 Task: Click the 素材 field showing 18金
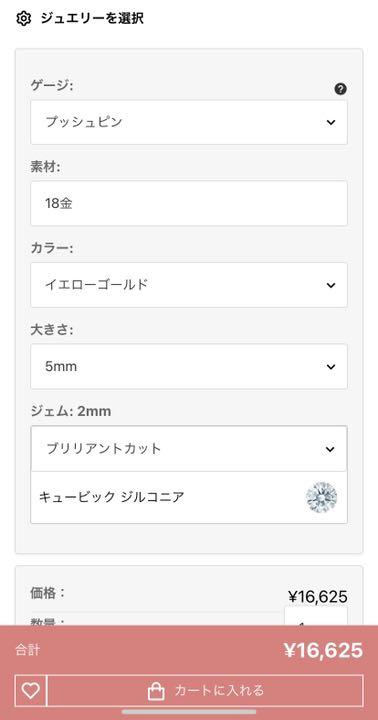189,203
